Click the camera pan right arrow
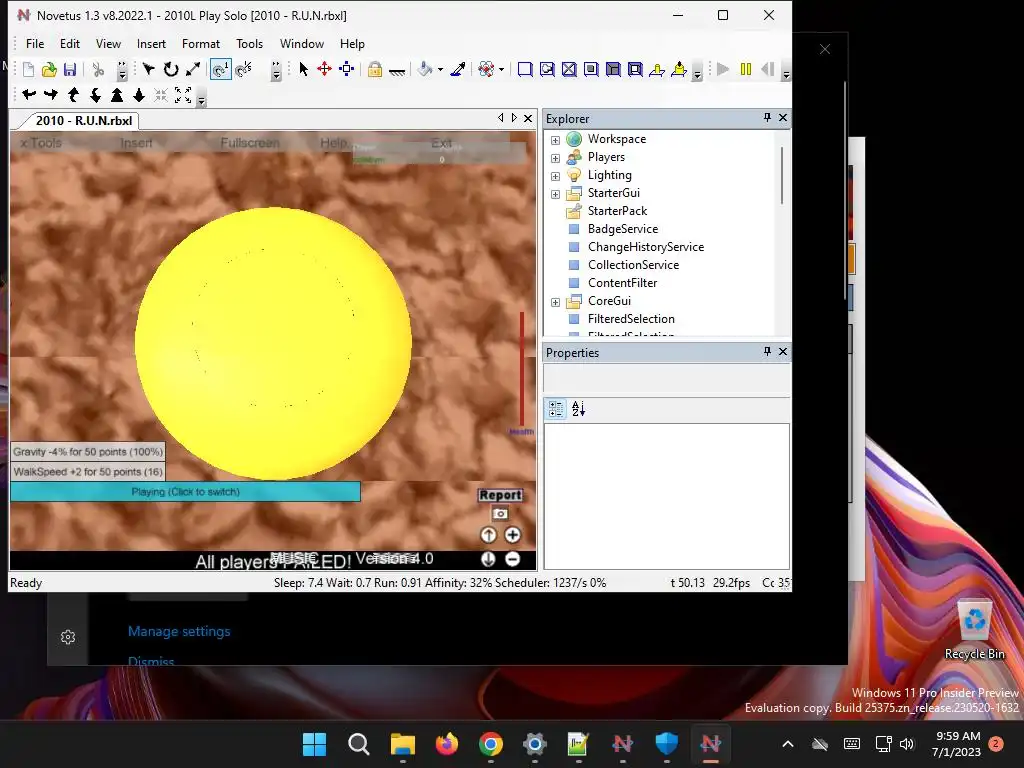 click(50, 95)
